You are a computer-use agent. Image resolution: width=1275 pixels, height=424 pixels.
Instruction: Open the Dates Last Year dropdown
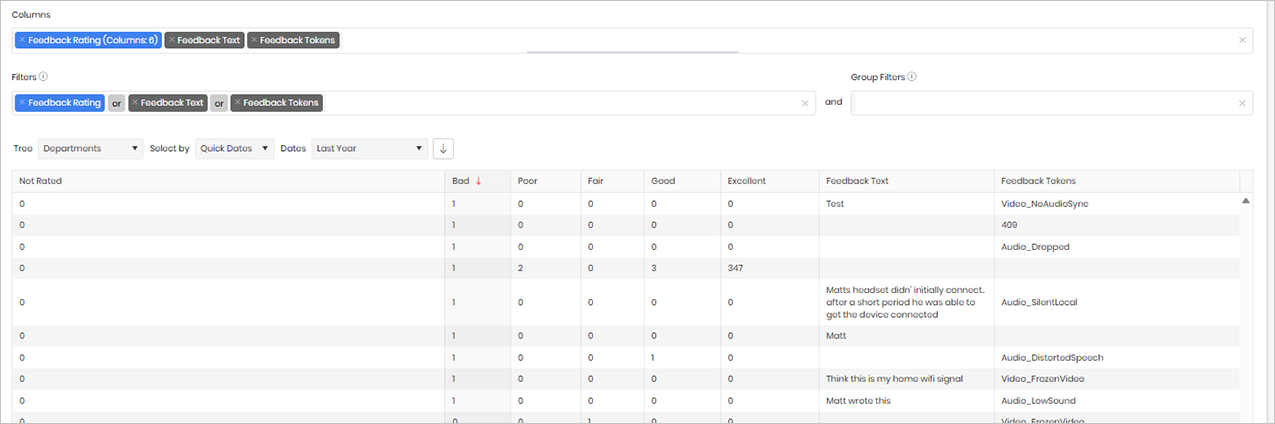(x=370, y=148)
